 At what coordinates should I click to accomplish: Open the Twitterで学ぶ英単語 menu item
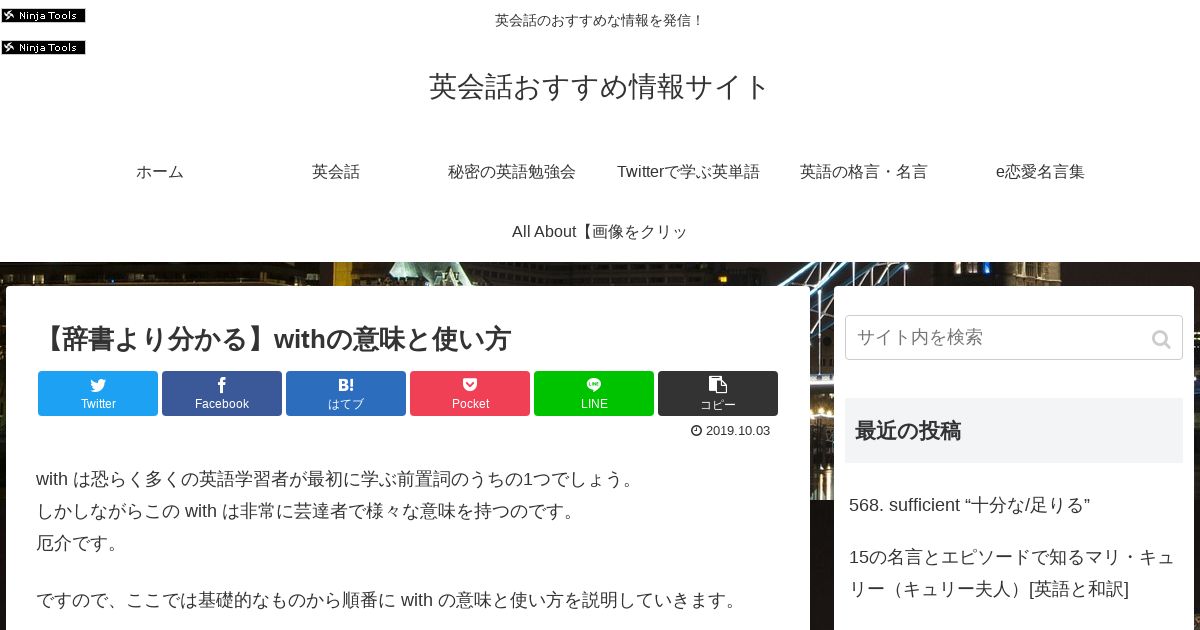[x=688, y=172]
